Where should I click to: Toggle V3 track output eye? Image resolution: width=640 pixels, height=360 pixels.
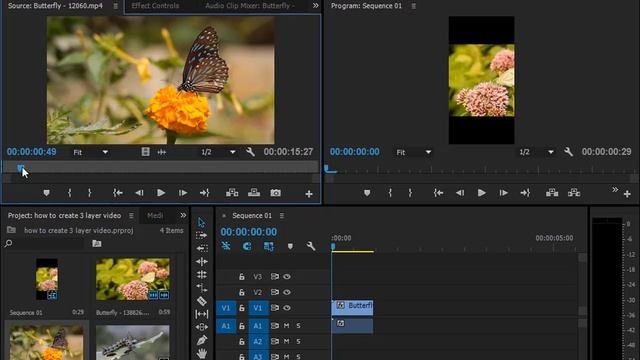287,277
